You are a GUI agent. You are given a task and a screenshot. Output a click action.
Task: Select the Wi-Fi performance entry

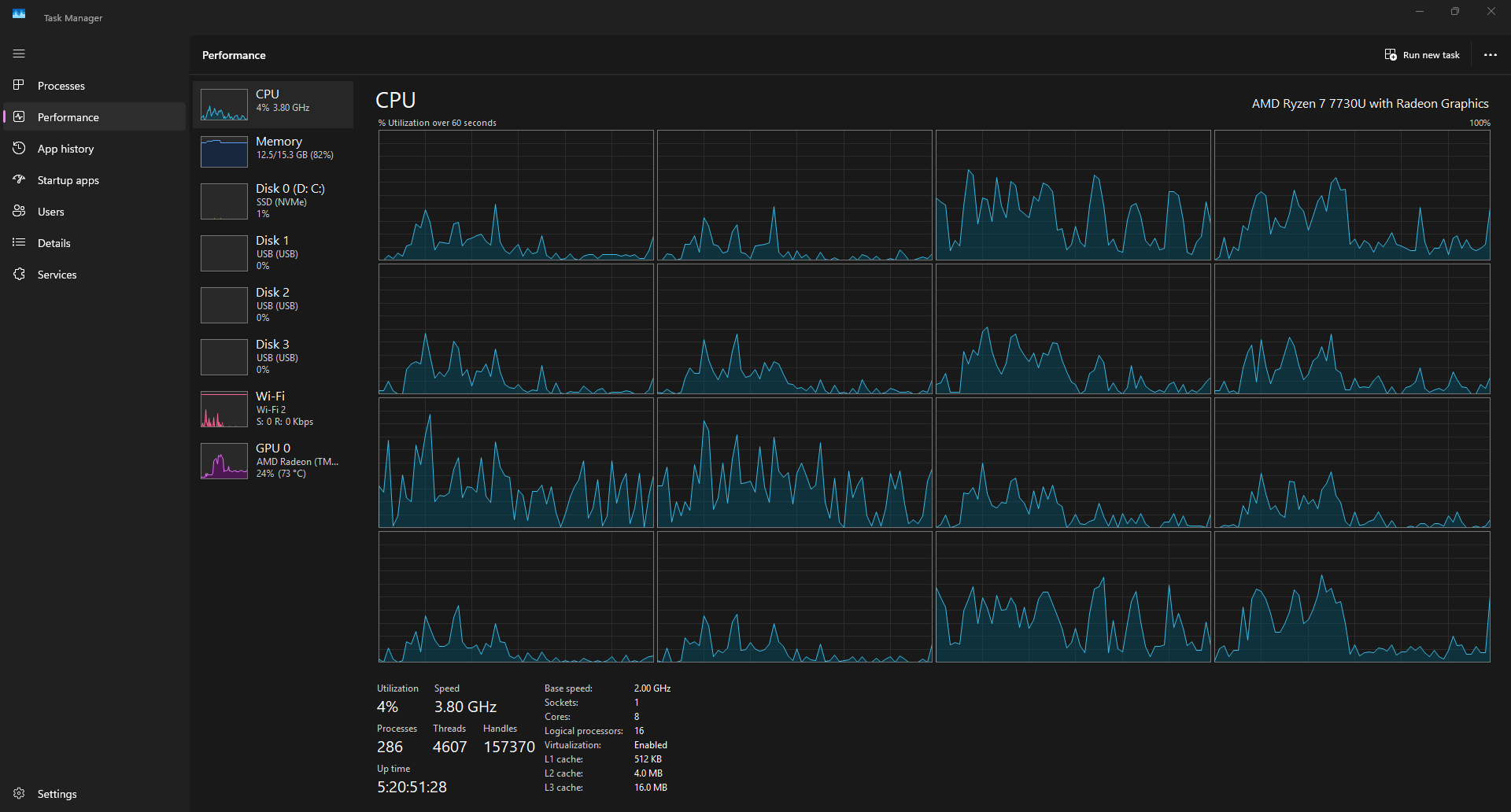click(x=273, y=408)
